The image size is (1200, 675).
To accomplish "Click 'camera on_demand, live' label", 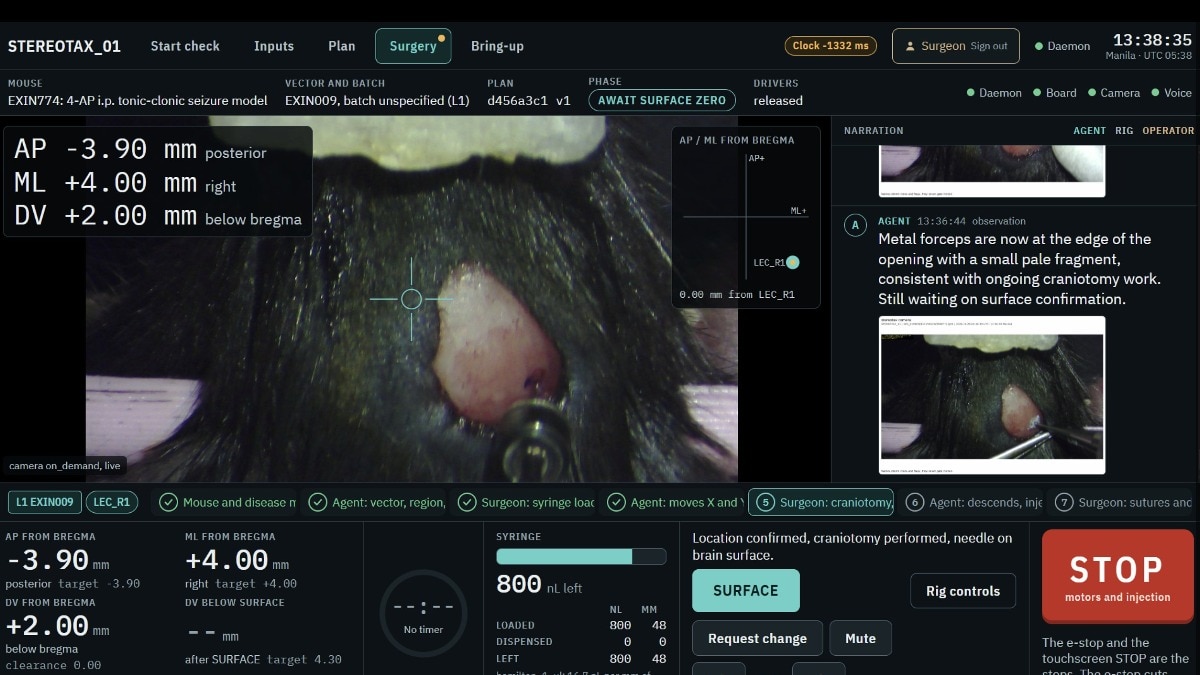I will click(x=64, y=465).
